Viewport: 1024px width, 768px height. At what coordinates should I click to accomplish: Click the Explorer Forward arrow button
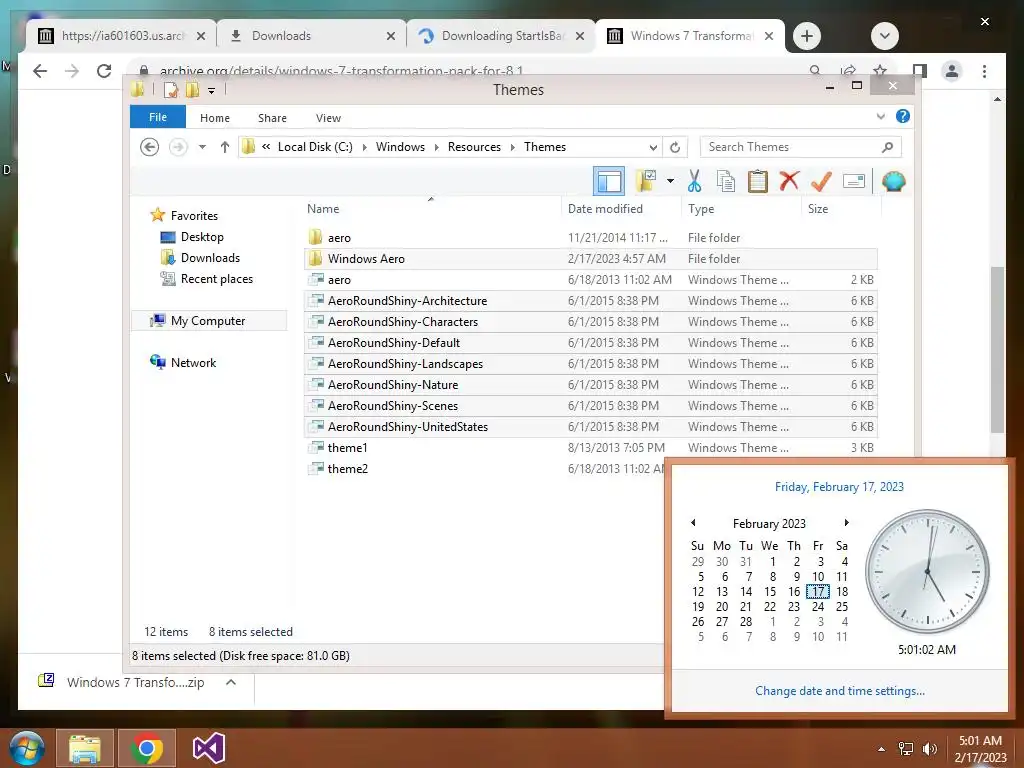click(x=178, y=147)
